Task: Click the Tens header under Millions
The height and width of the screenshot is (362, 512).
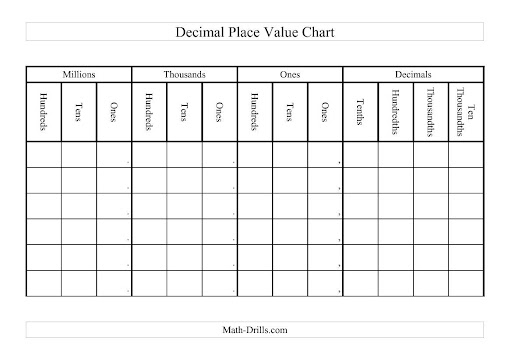Action: [x=79, y=112]
